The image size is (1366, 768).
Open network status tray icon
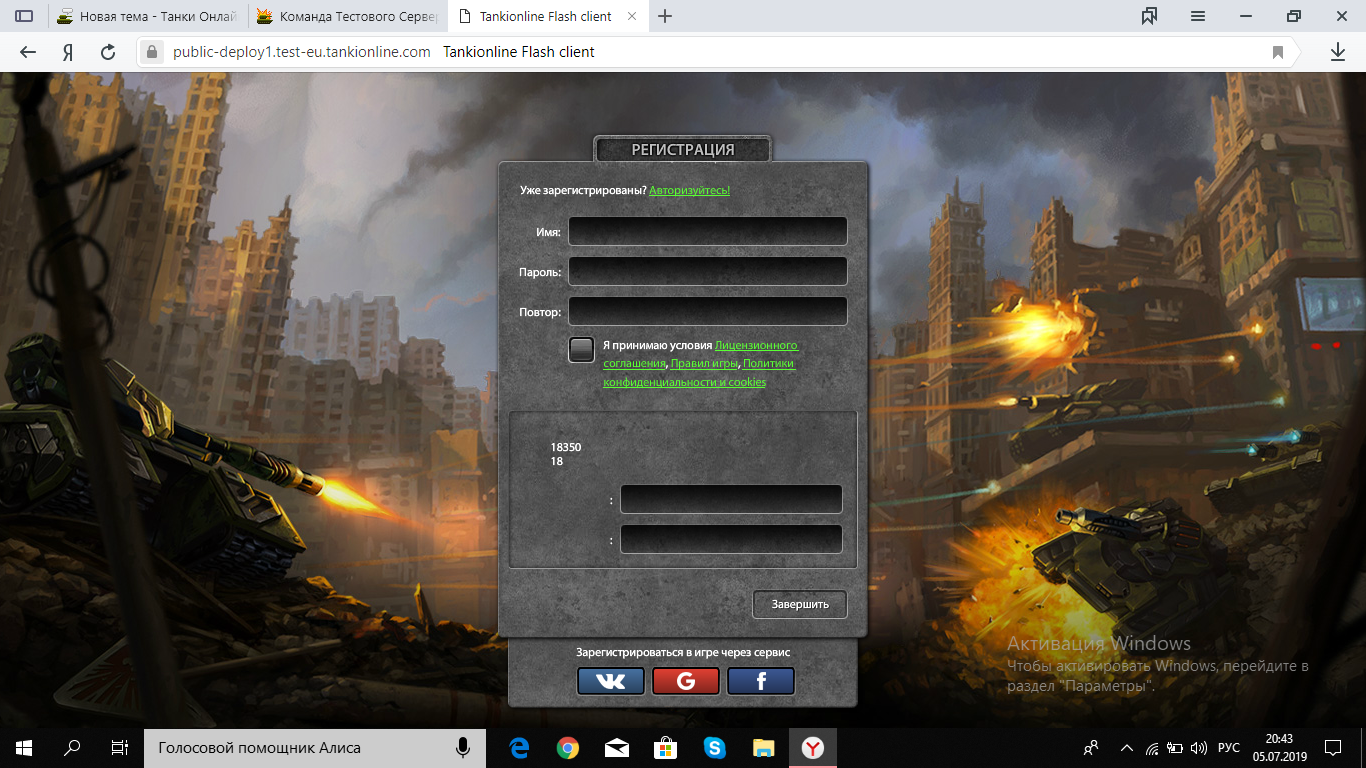1152,747
